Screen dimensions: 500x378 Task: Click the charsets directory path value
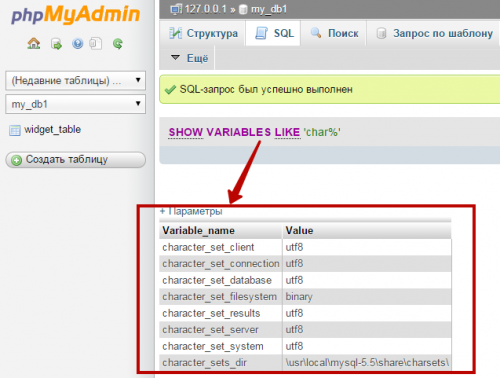pyautogui.click(x=367, y=362)
